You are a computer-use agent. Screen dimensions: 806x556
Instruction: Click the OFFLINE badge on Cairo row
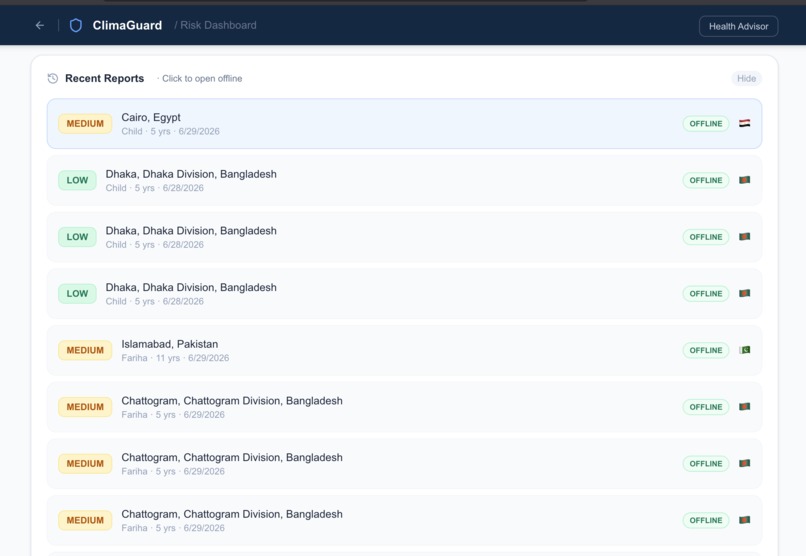(x=706, y=124)
